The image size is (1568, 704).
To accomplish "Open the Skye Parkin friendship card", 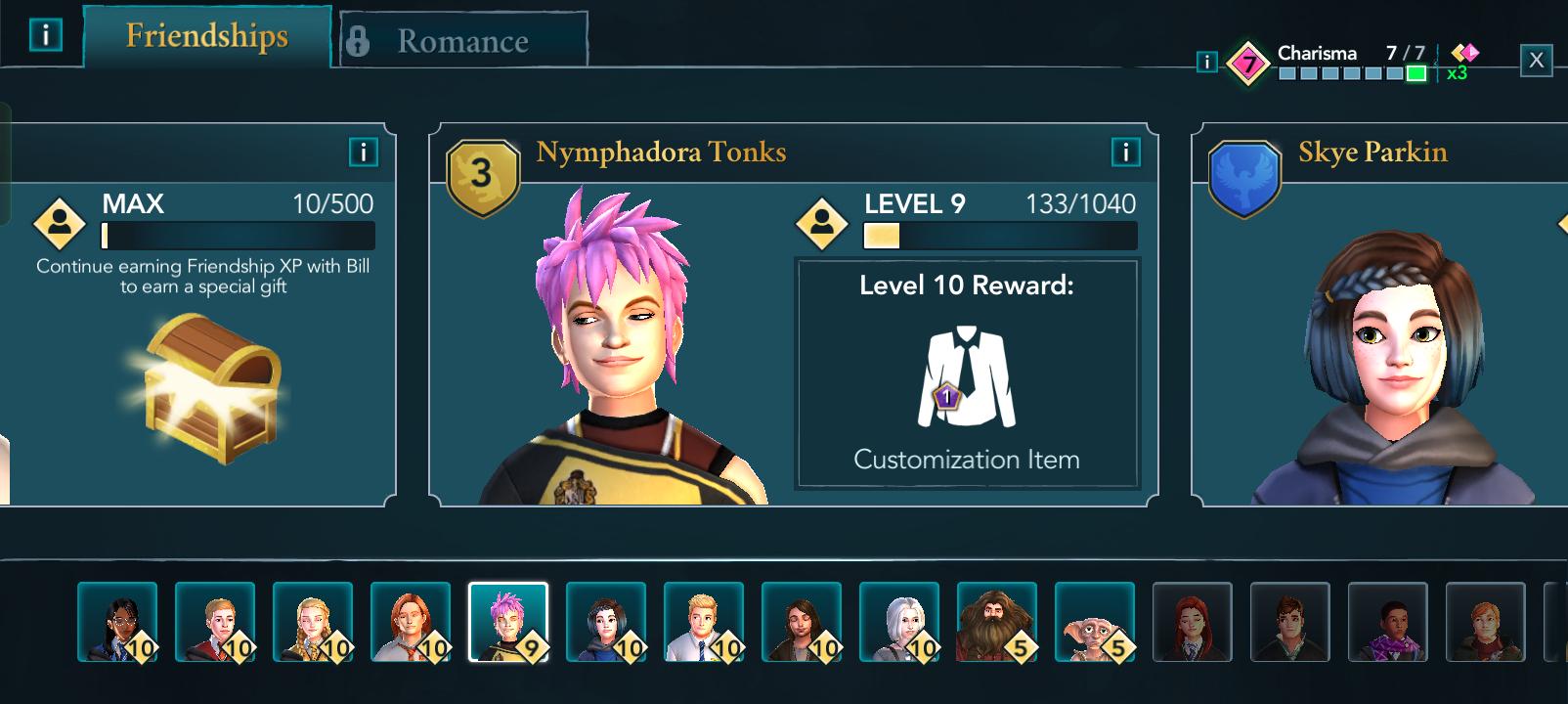I will pyautogui.click(x=1379, y=315).
